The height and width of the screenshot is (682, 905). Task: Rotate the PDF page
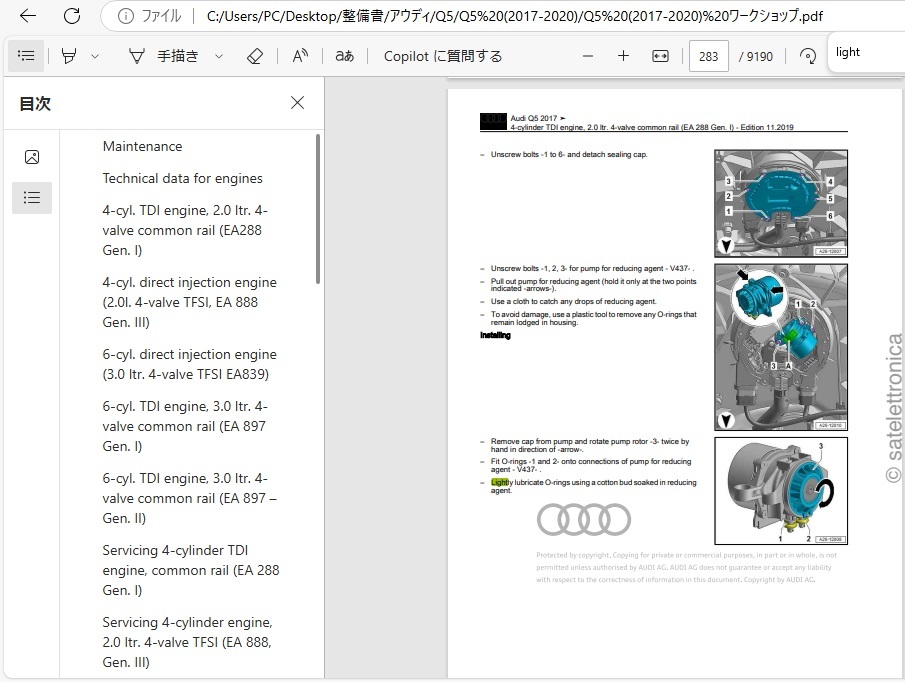coord(808,56)
